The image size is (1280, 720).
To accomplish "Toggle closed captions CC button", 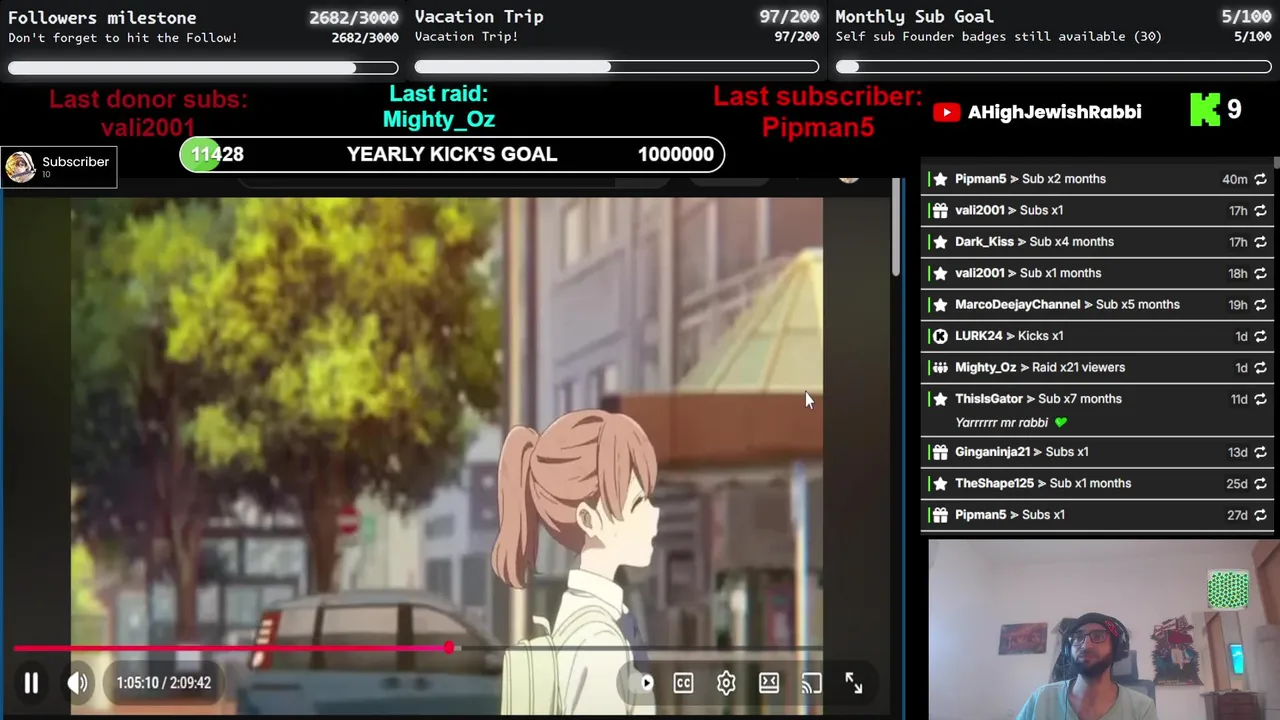I will tap(683, 683).
